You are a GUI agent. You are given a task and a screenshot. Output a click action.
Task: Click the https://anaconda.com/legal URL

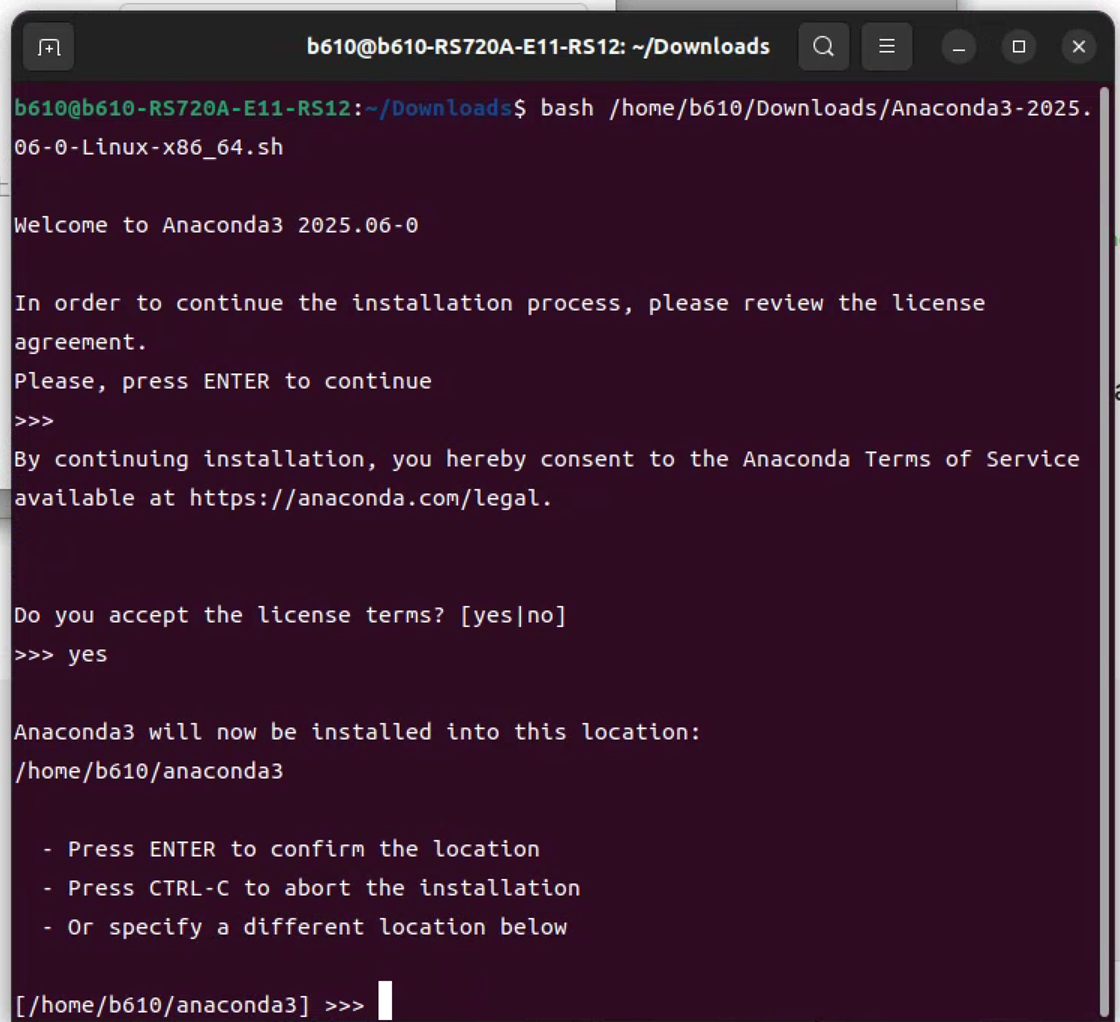click(x=364, y=498)
